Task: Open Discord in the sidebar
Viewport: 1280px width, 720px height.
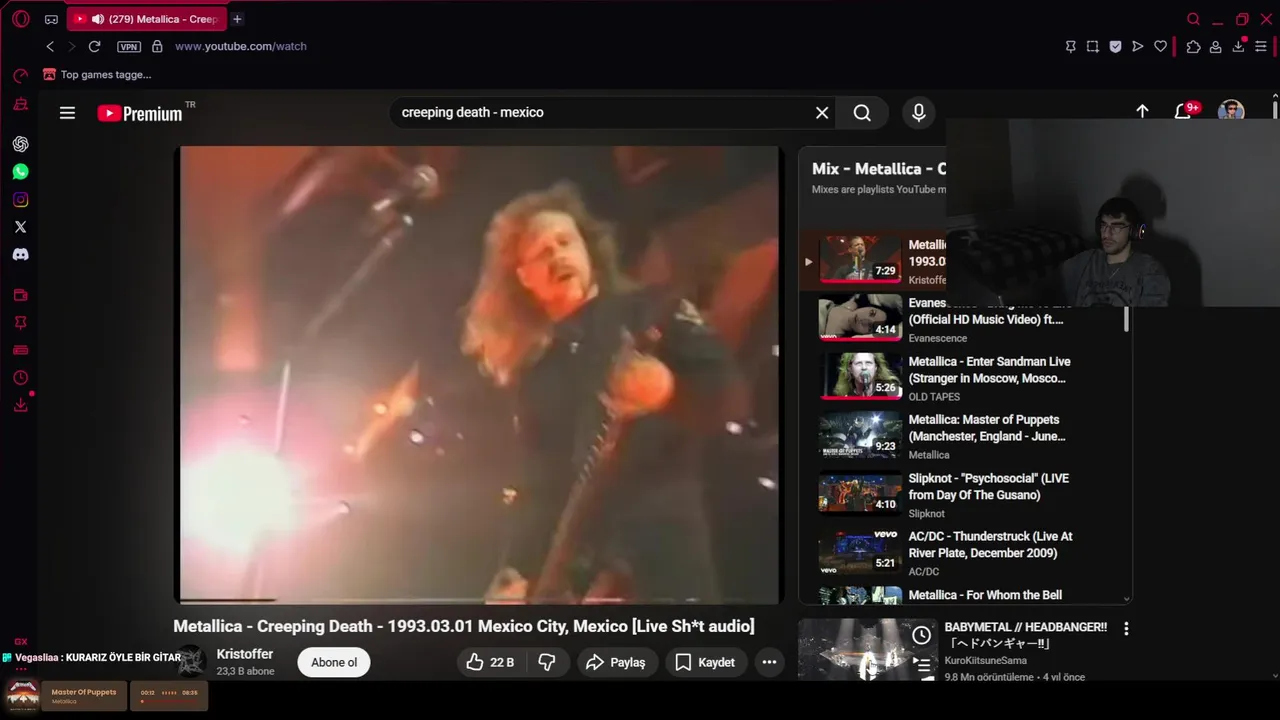Action: coord(20,255)
